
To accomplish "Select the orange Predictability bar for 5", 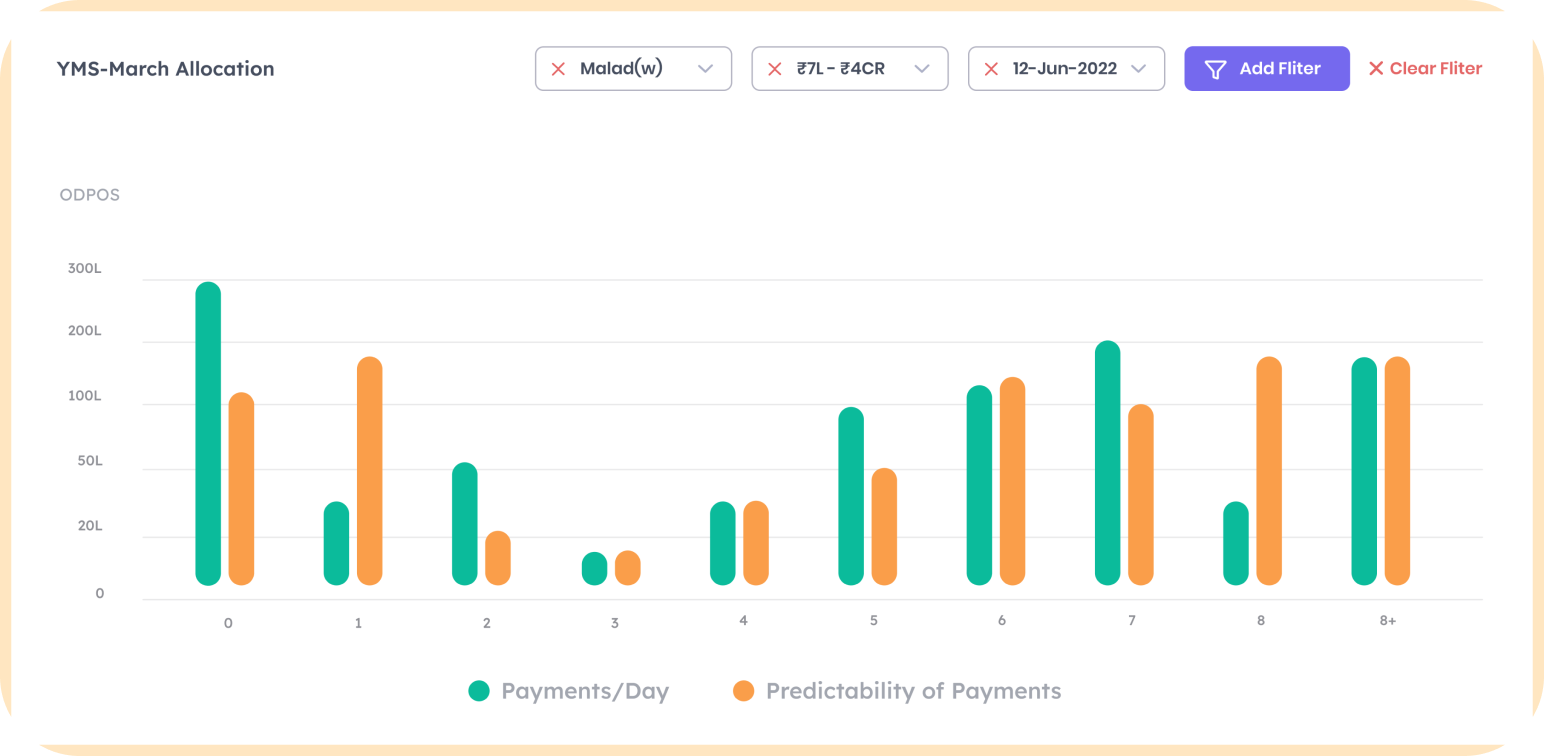I will point(884,526).
